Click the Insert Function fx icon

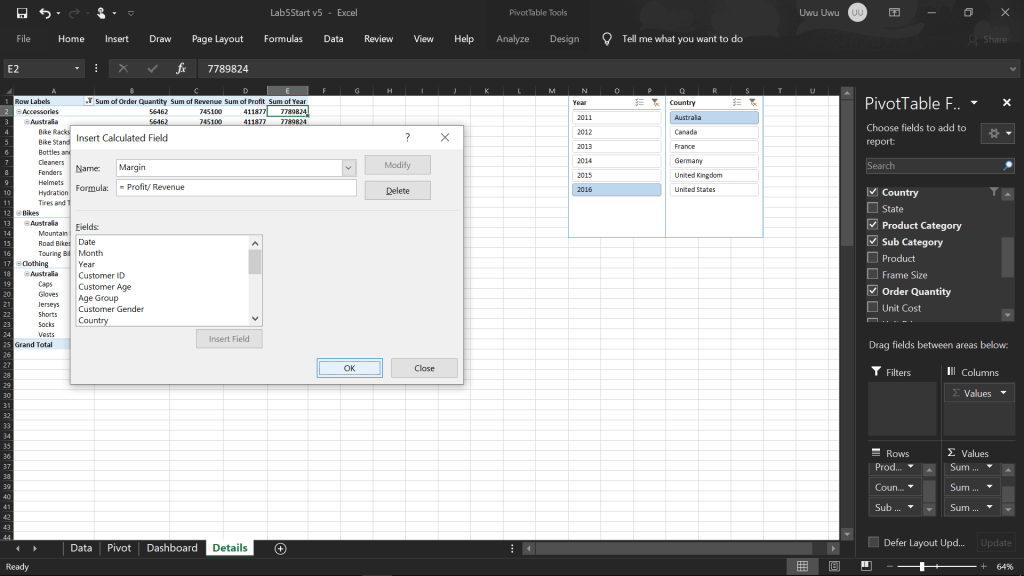tap(181, 68)
